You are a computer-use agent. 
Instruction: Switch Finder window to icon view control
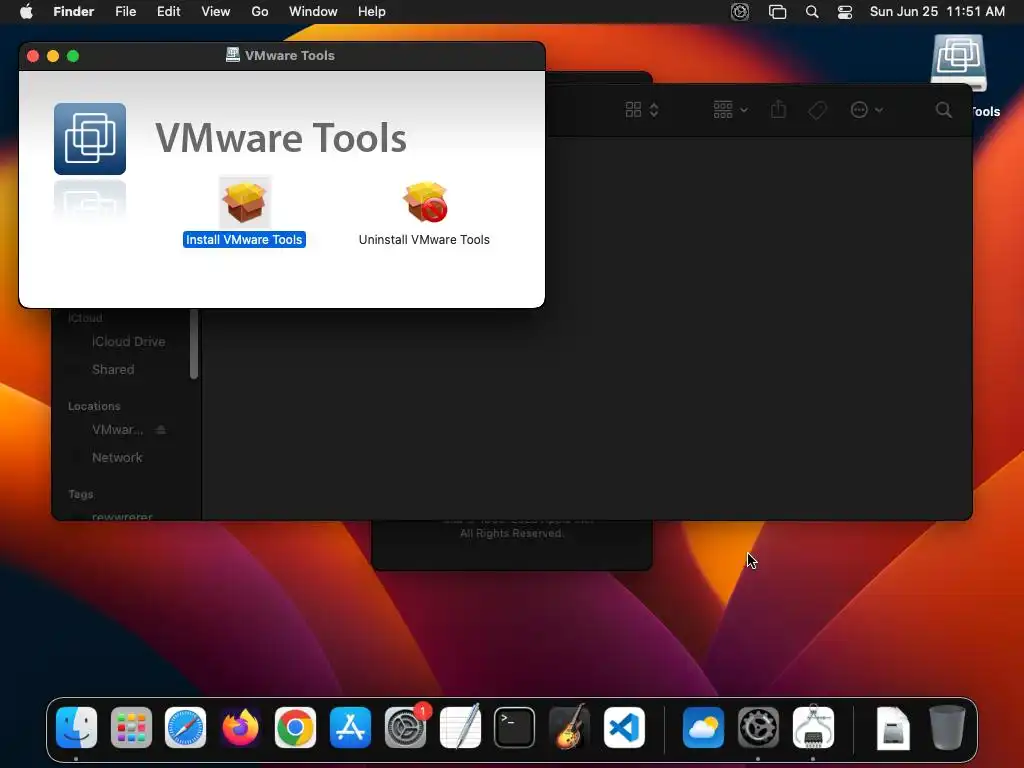pyautogui.click(x=641, y=110)
